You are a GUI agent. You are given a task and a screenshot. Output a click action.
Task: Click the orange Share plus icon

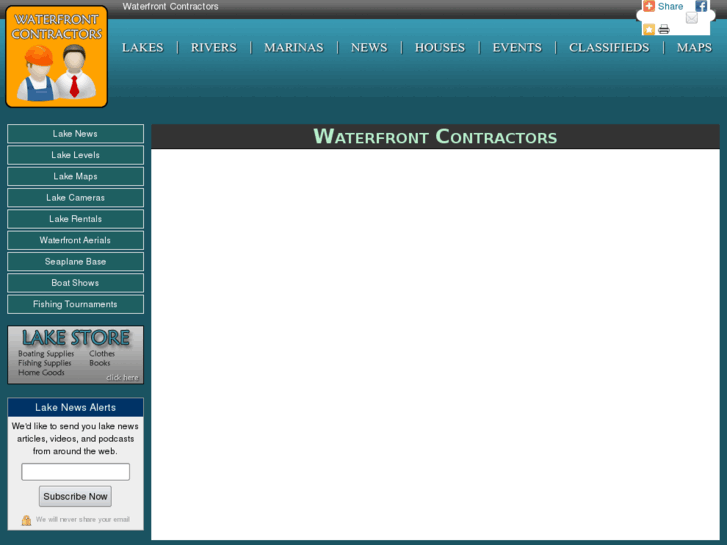649,6
